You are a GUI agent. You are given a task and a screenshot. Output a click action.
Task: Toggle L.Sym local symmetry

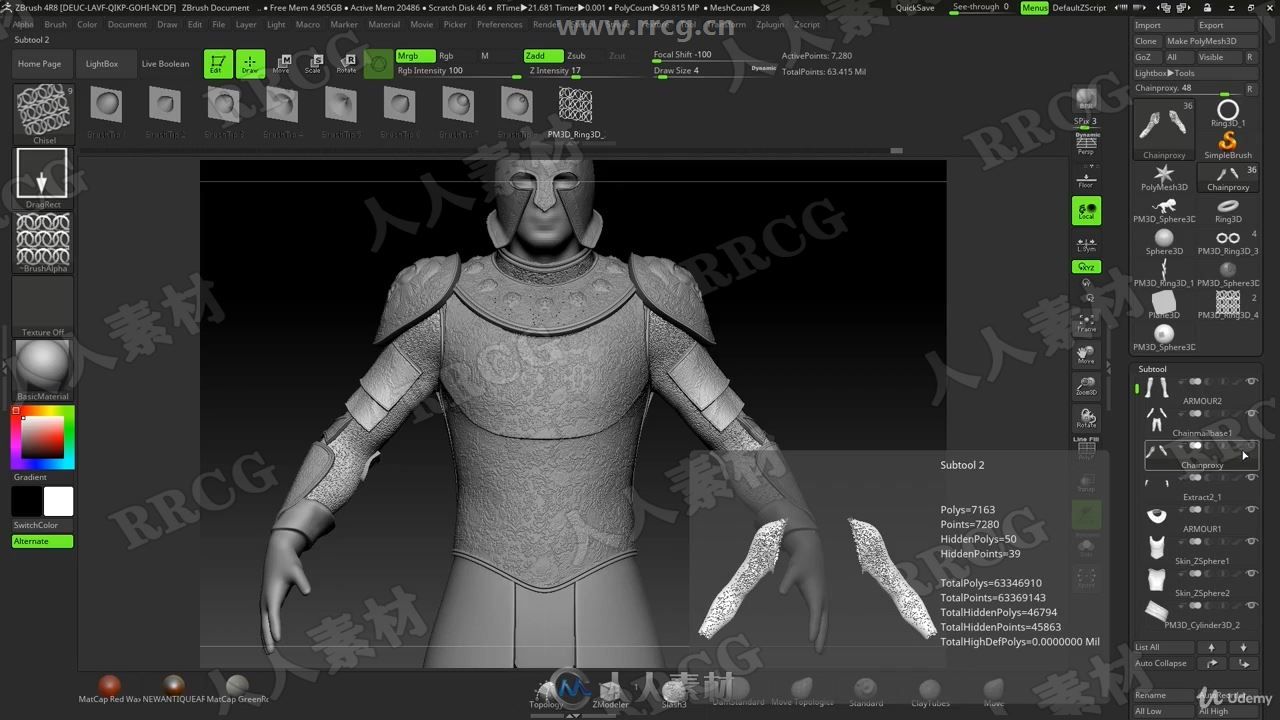point(1086,243)
